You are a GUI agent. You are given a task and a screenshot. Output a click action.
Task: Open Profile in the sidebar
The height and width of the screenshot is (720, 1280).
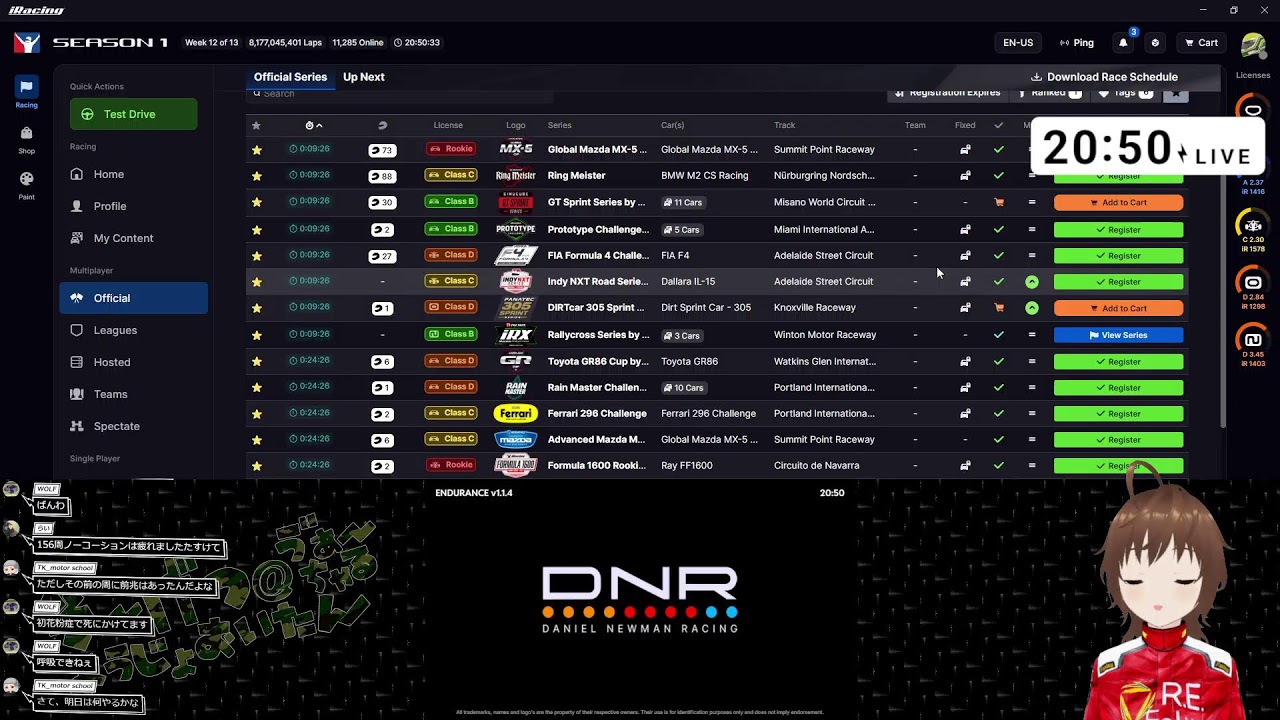pos(110,206)
